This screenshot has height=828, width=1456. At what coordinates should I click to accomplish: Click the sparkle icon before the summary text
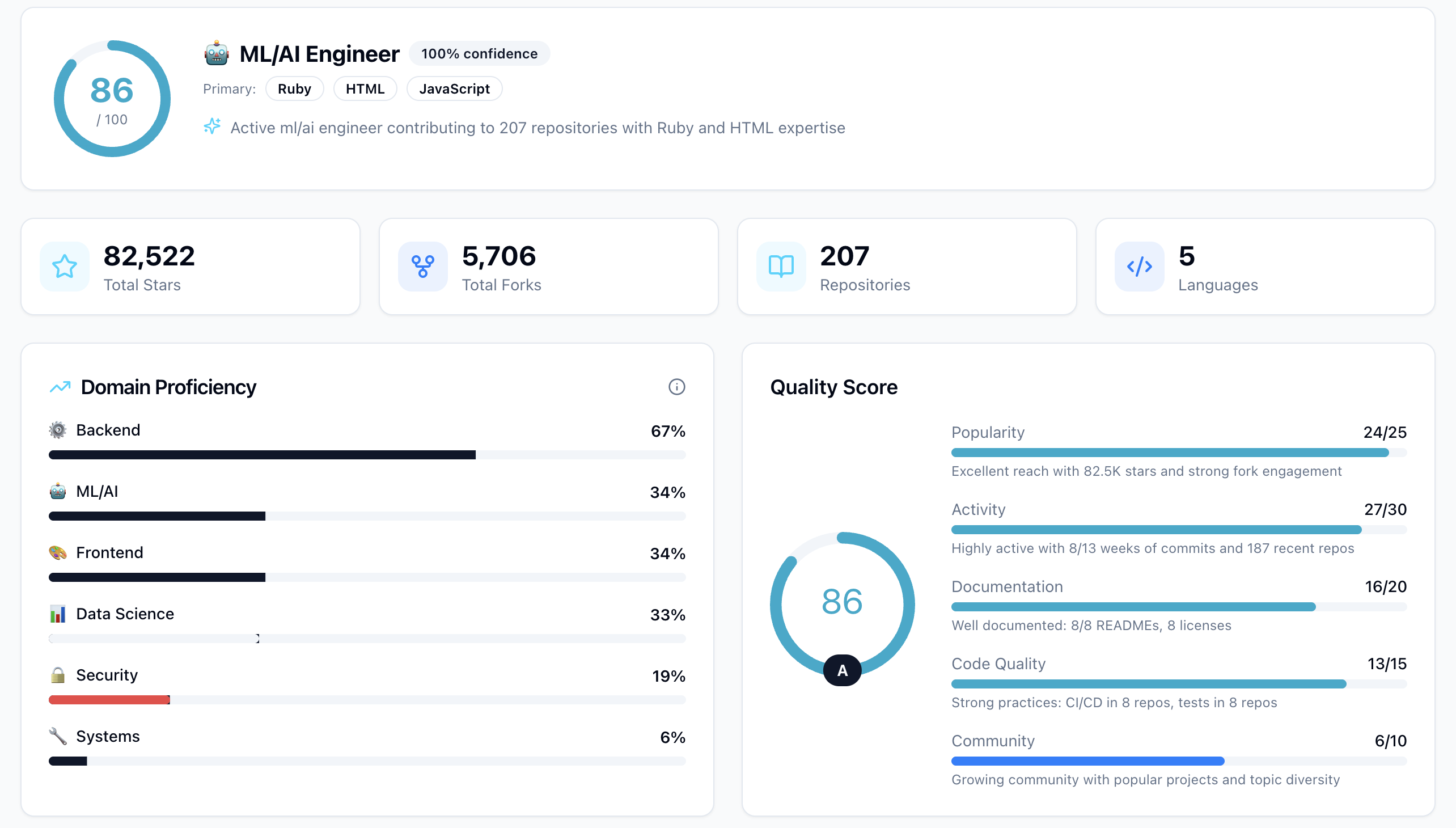tap(212, 126)
